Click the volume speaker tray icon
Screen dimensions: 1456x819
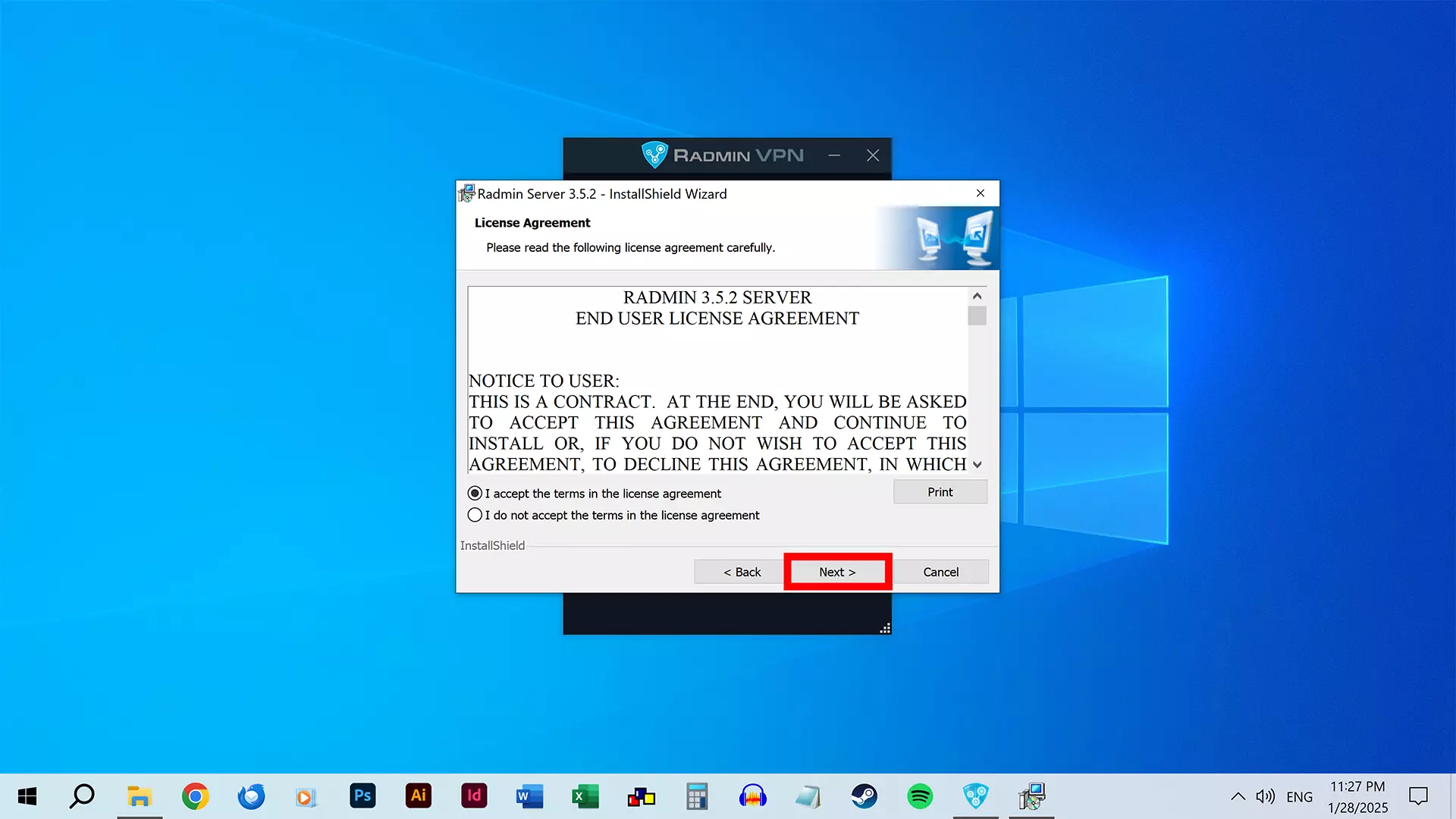(x=1265, y=796)
